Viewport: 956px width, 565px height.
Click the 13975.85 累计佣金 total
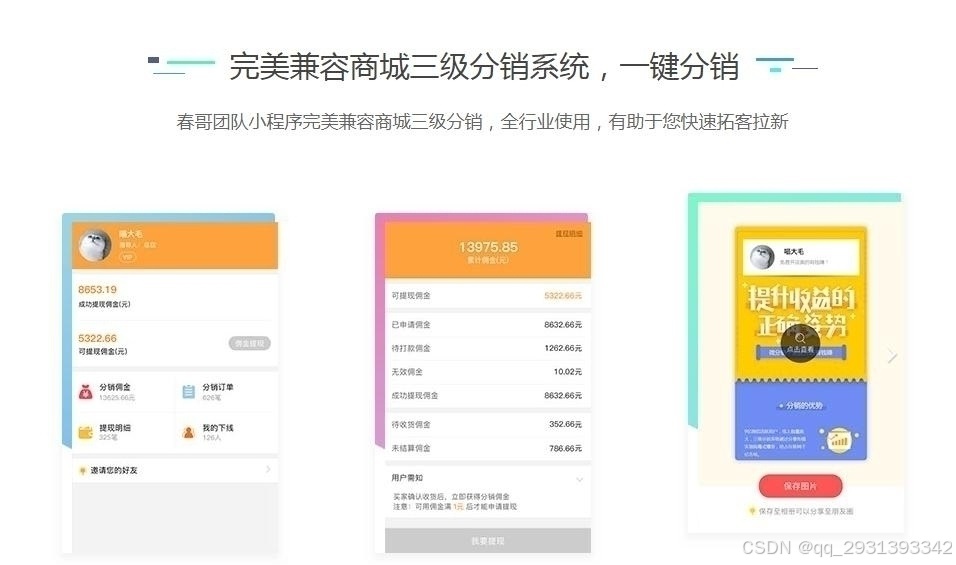488,252
